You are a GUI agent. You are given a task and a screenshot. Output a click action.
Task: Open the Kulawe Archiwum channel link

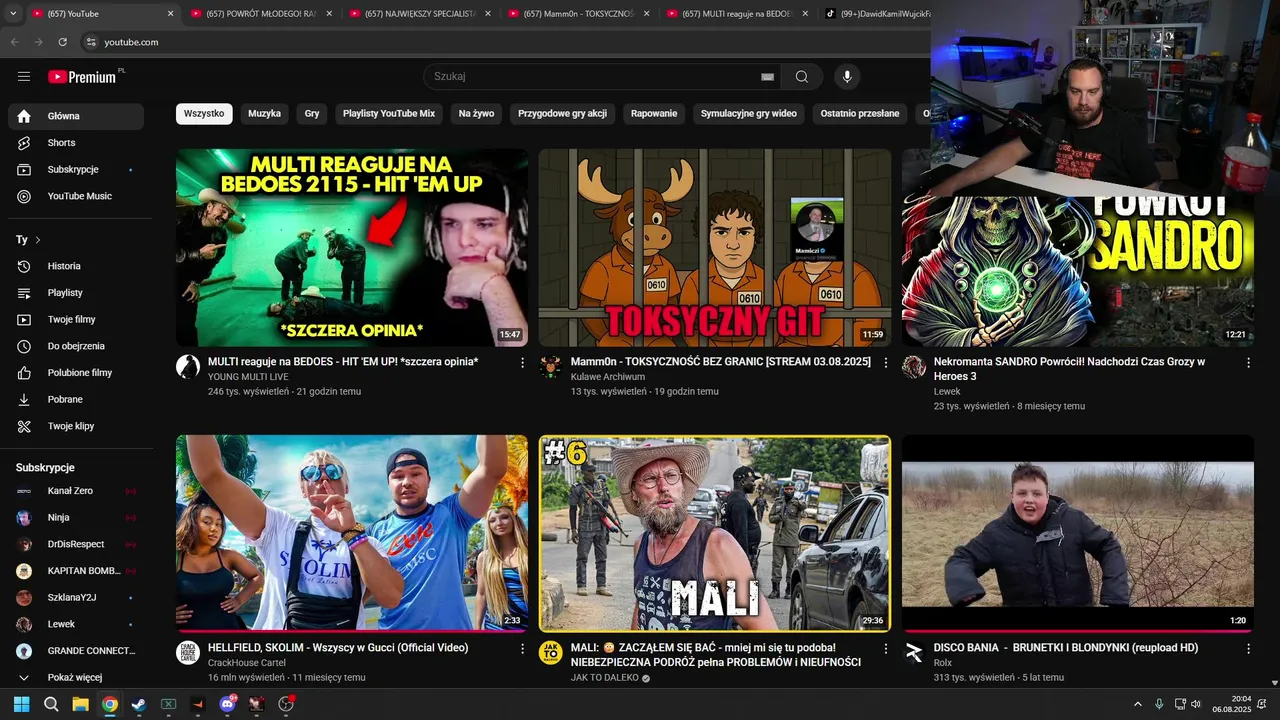607,377
